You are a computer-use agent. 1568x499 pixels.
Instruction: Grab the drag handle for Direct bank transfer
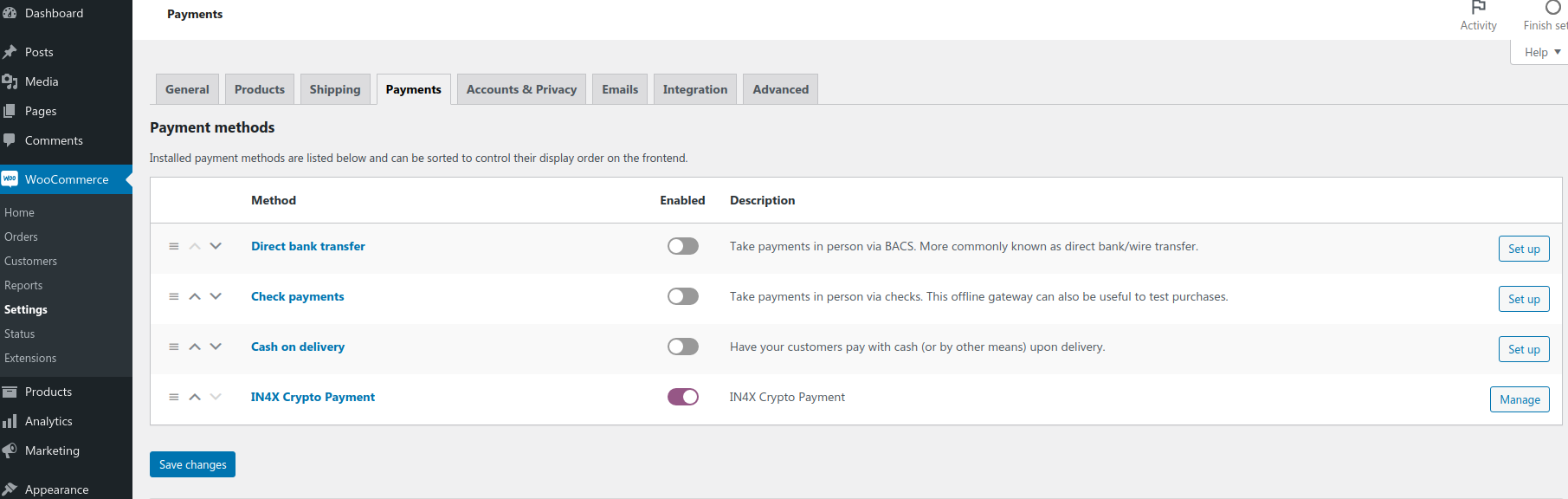point(174,246)
